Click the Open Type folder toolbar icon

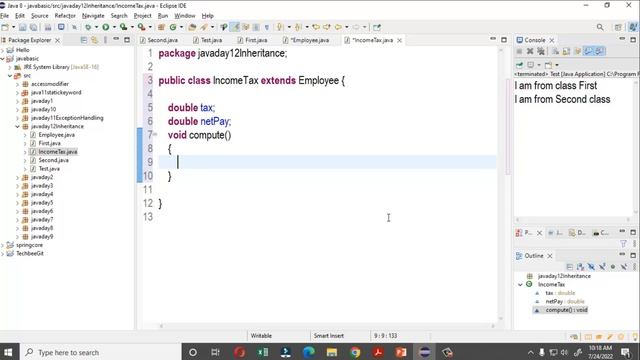point(192,27)
